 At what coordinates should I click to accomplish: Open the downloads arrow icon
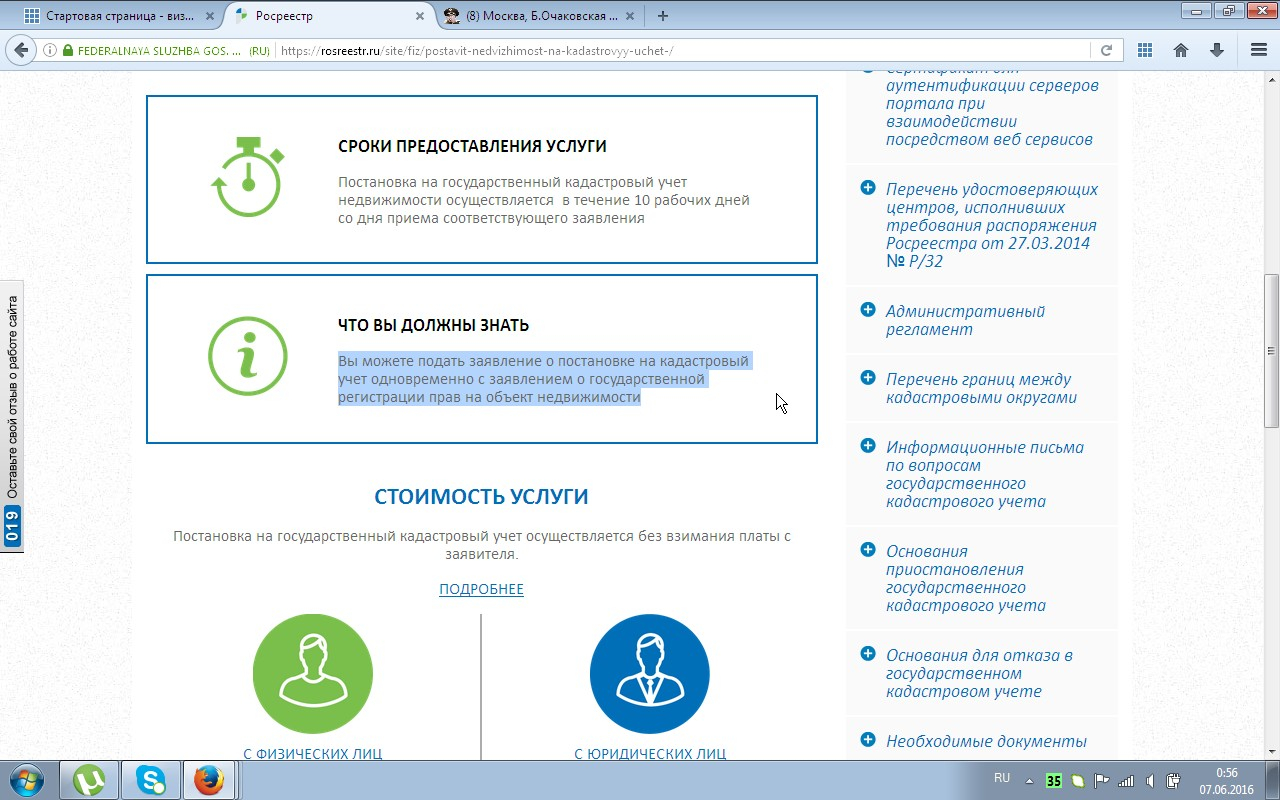coord(1217,50)
